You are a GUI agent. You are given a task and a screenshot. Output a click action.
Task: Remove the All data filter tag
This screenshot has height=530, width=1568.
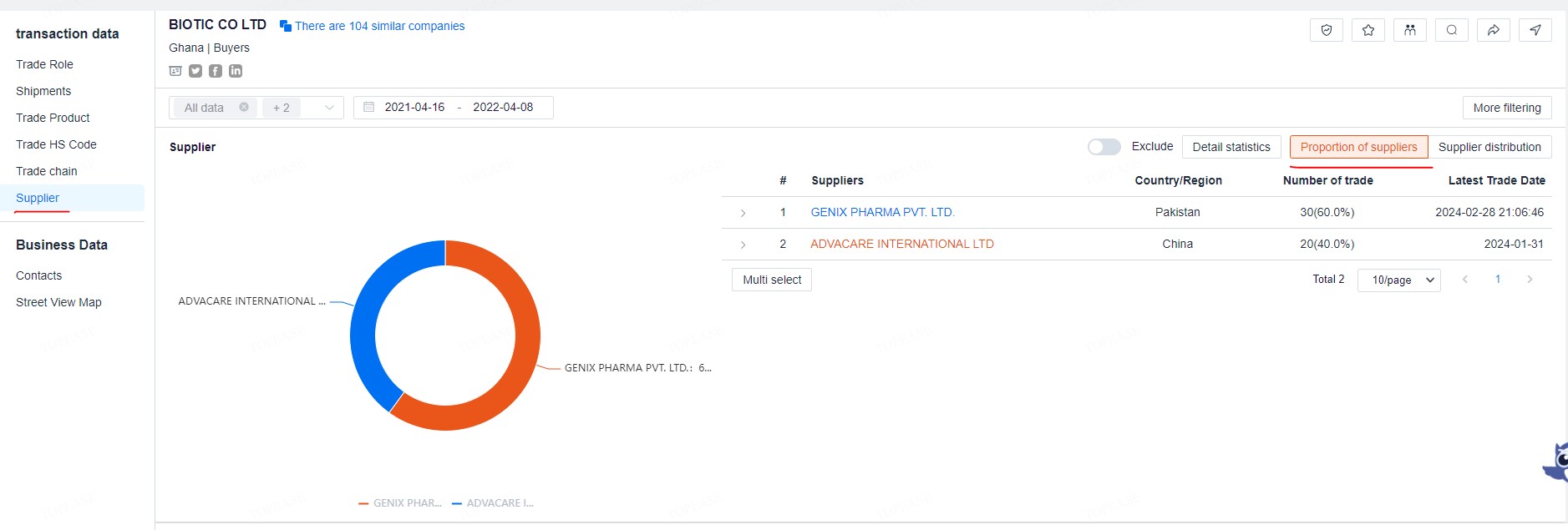(244, 107)
